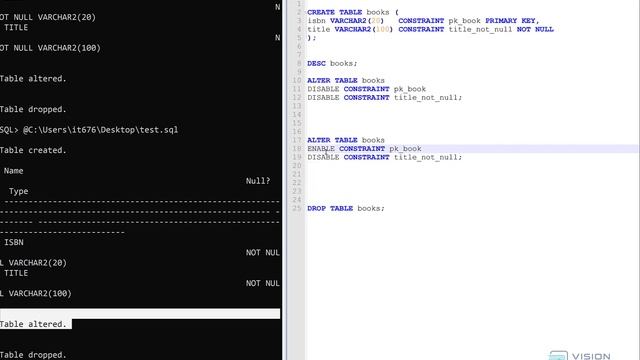Viewport: 640px width, 360px height.
Task: Click the NOT NULL keyword on line 4
Action: coord(535,29)
